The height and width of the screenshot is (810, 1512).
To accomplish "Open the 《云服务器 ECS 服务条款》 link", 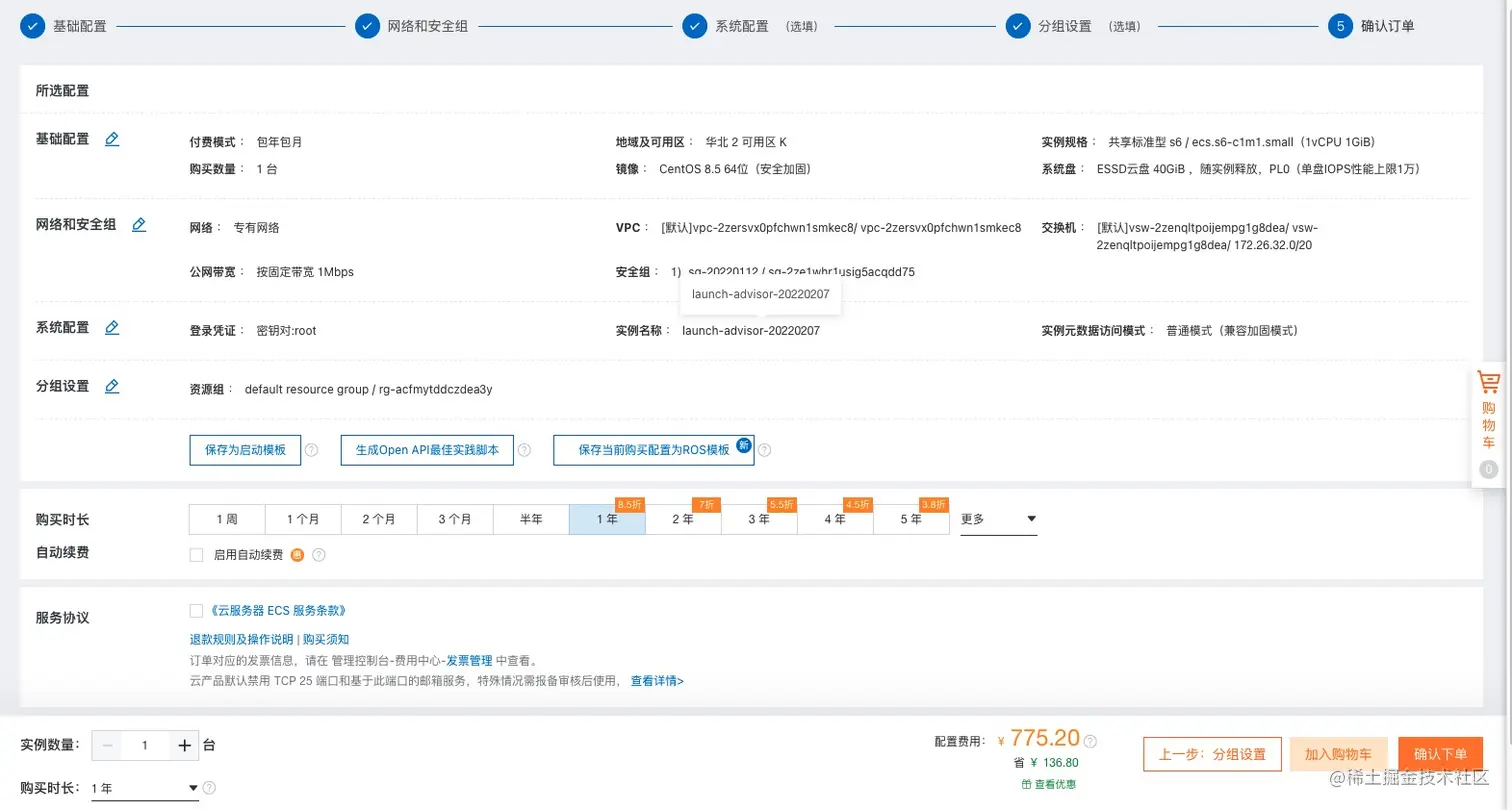I will [279, 610].
